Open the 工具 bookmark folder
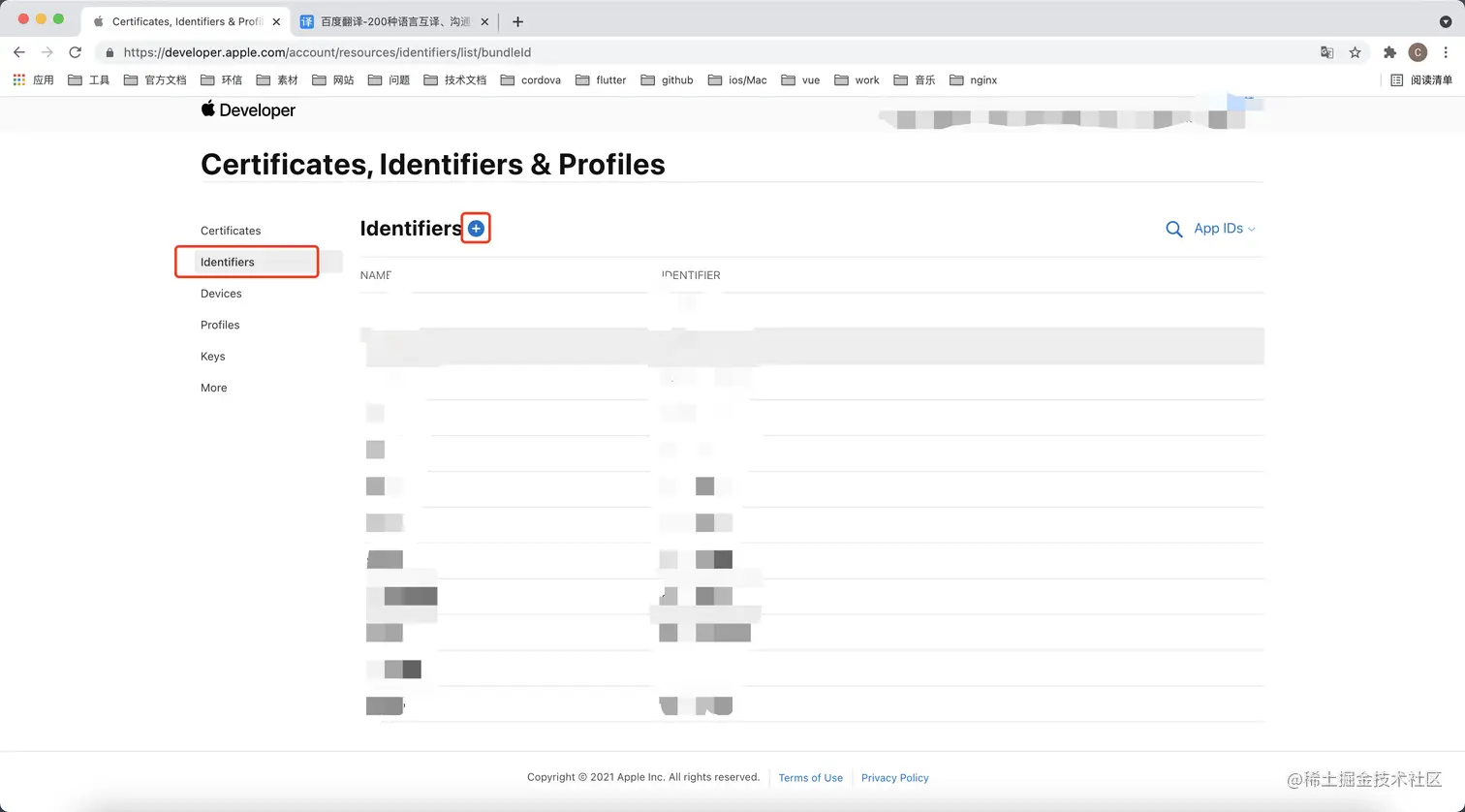This screenshot has height=812, width=1465. [89, 80]
